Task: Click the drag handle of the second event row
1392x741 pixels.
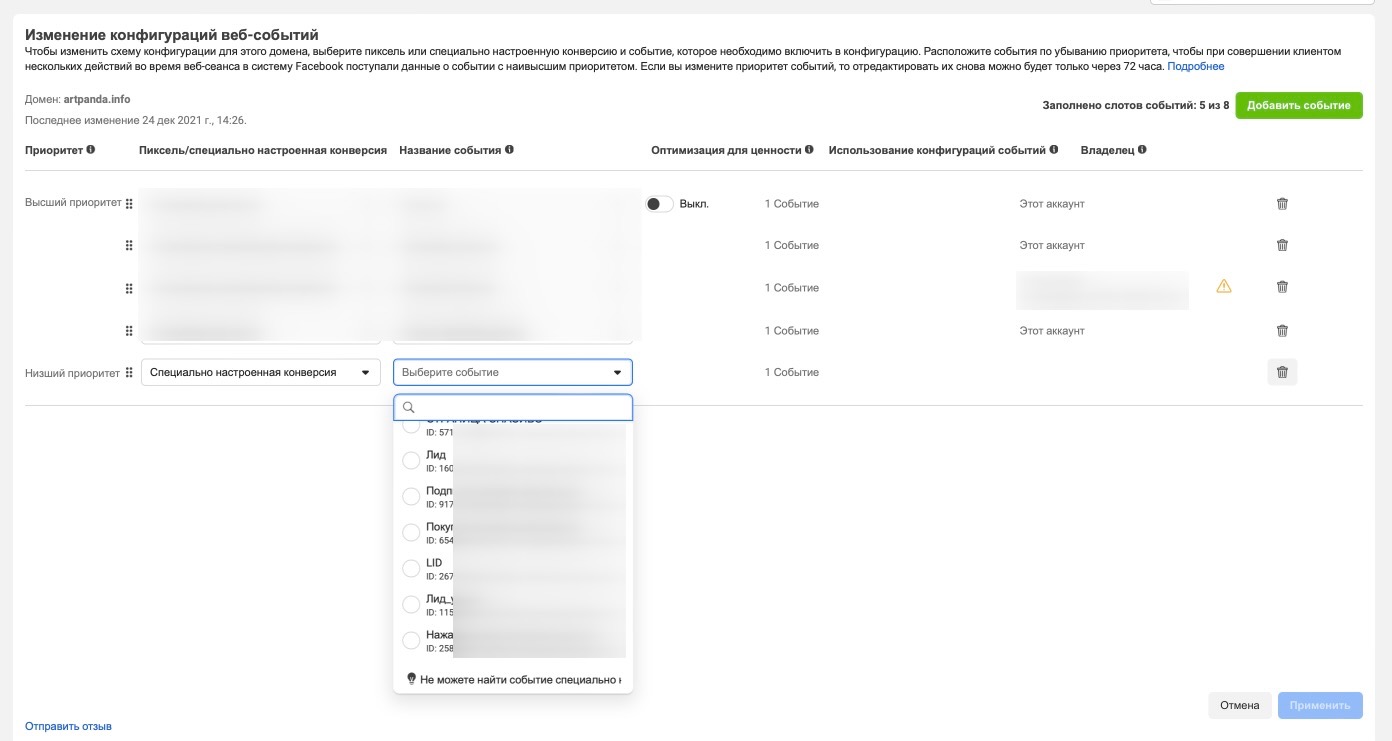Action: (x=129, y=245)
